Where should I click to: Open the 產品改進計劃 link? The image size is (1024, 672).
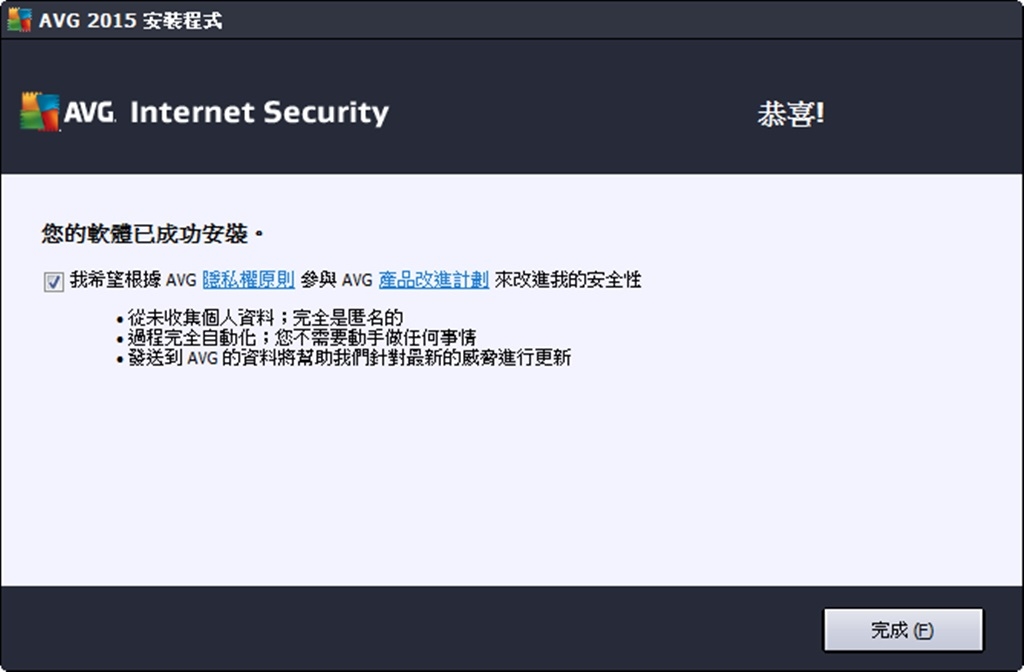click(434, 280)
